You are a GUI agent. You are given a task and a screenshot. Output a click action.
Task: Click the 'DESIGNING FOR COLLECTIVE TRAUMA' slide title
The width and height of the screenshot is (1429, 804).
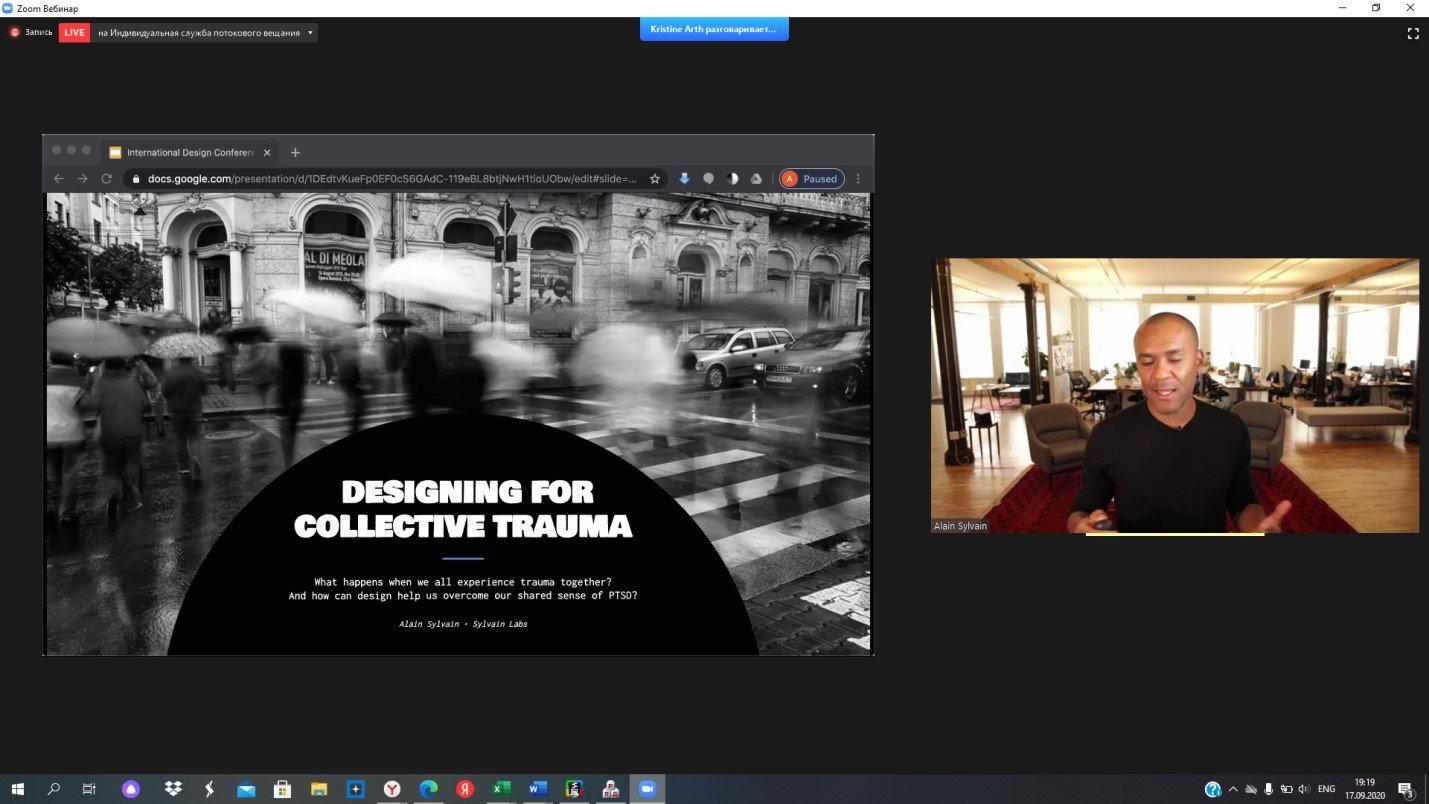(463, 508)
